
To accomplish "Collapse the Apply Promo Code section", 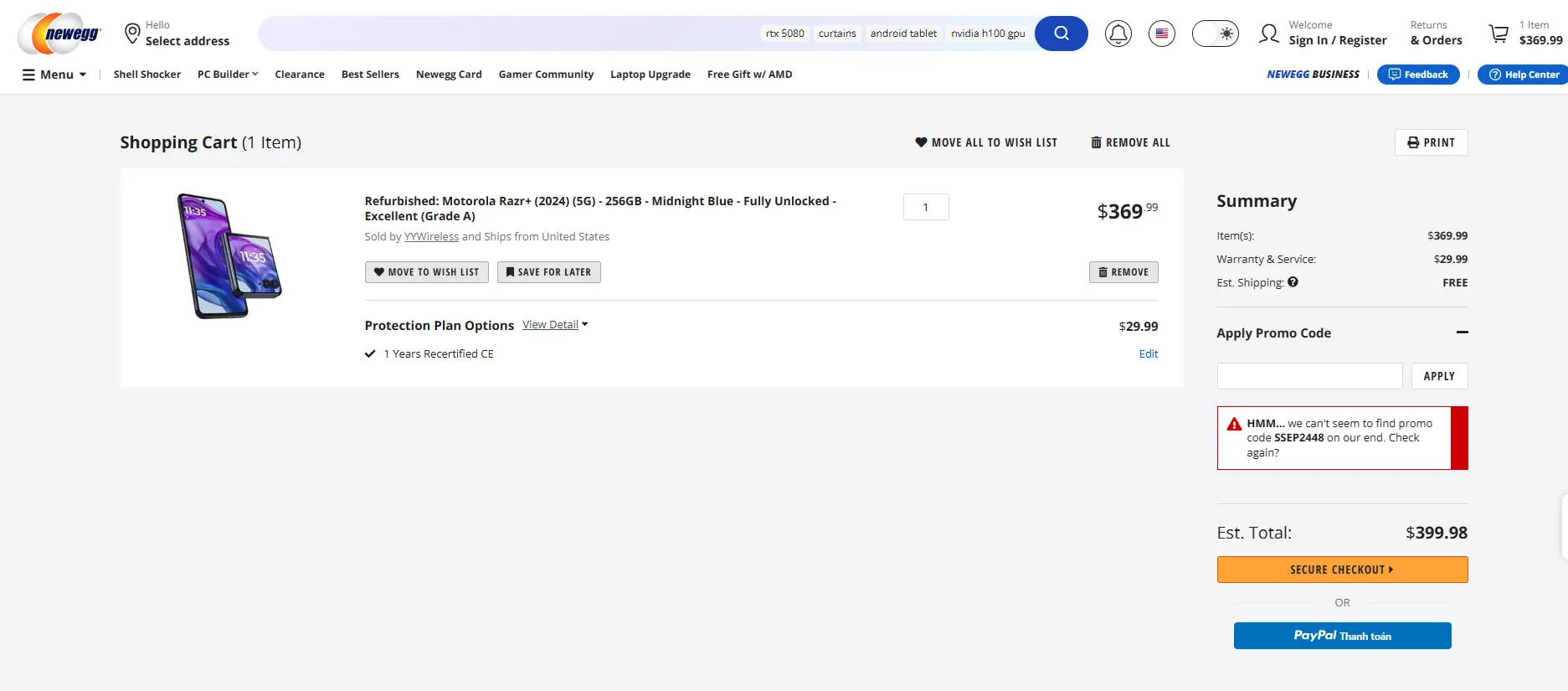I will [1462, 333].
